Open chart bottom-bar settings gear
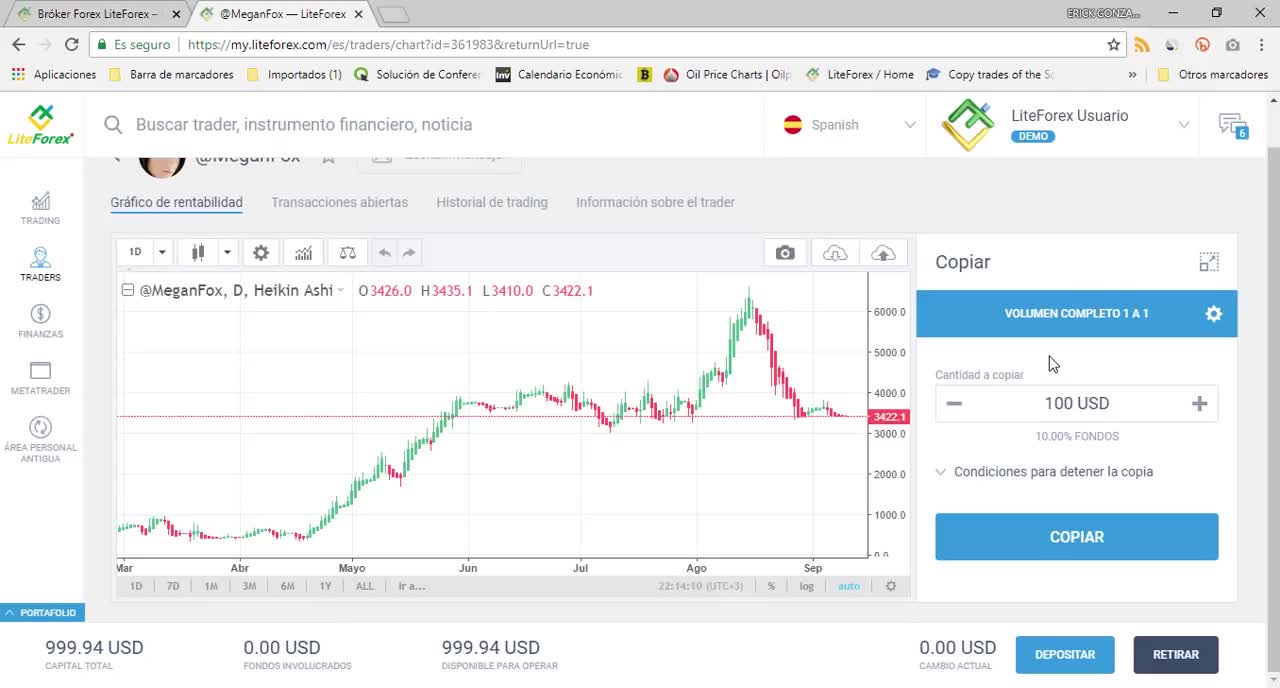1280x688 pixels. click(x=891, y=586)
